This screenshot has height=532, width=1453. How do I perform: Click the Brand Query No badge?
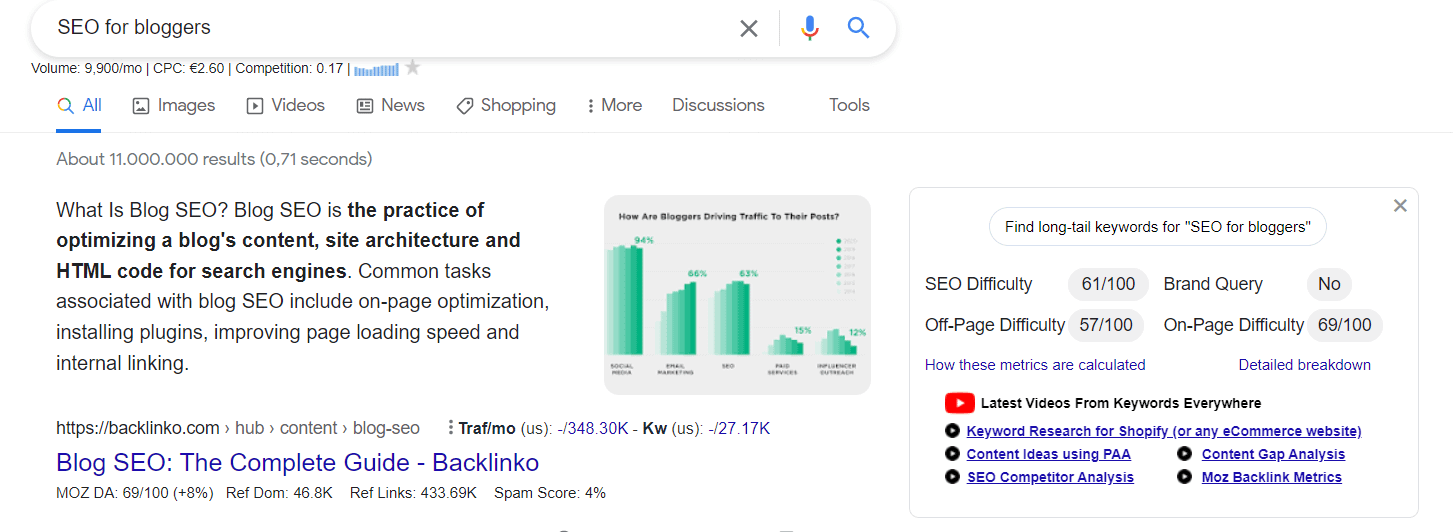[1329, 284]
